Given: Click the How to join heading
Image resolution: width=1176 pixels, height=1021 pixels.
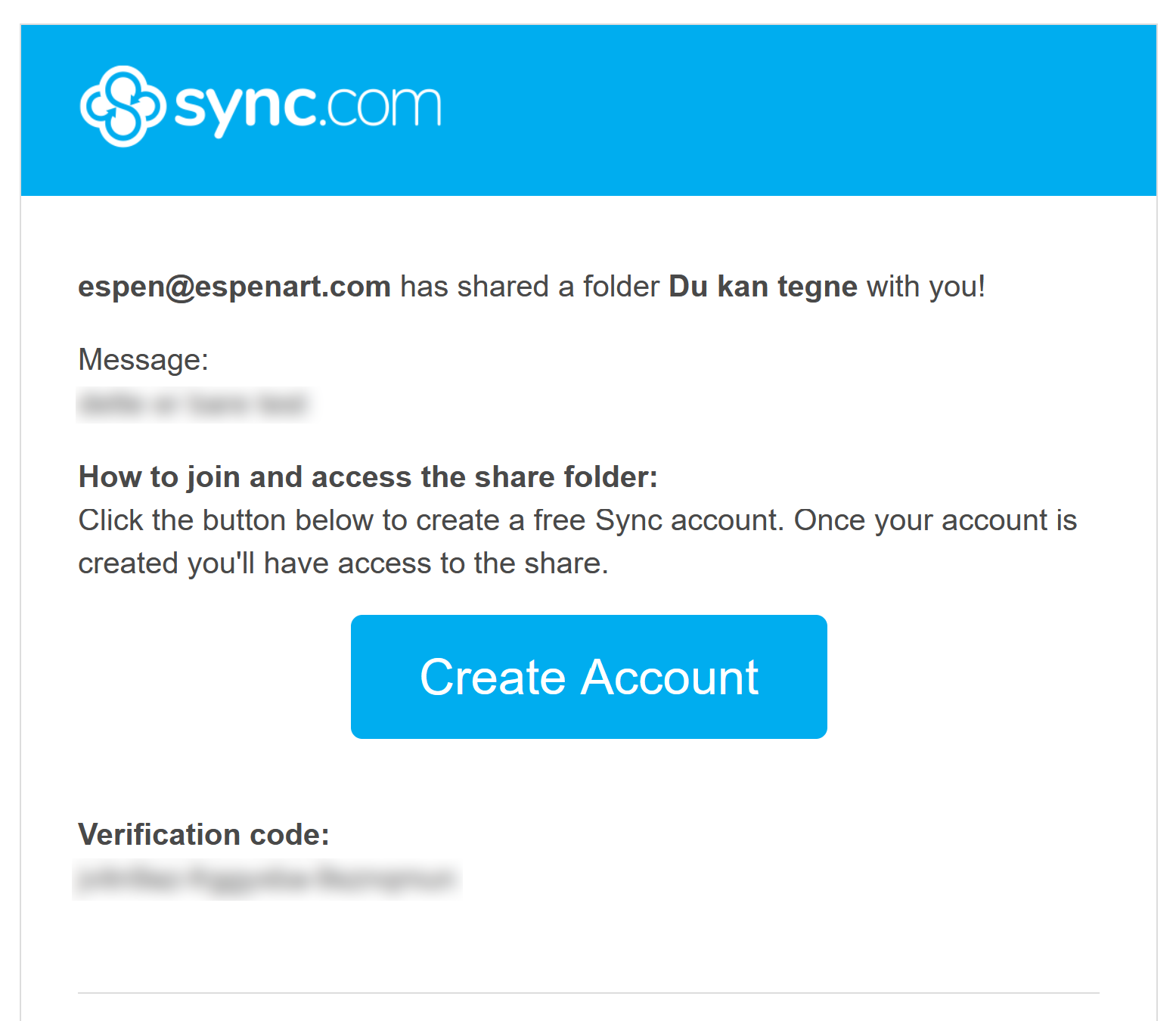Looking at the screenshot, I should (x=368, y=477).
